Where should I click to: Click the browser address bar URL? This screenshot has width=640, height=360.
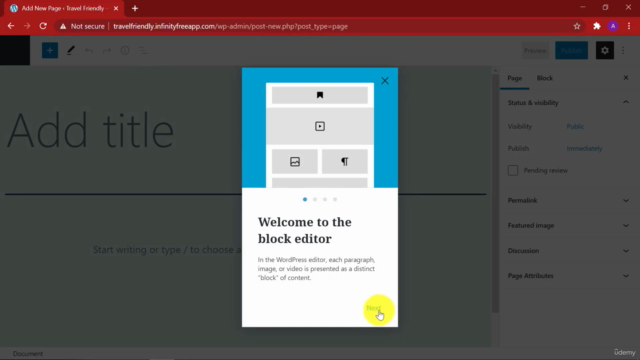tap(231, 26)
